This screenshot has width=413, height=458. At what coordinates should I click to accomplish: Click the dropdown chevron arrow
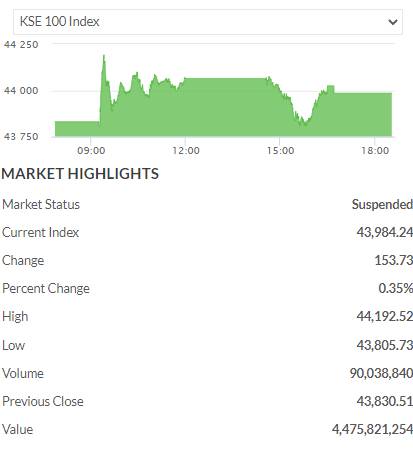pos(393,22)
